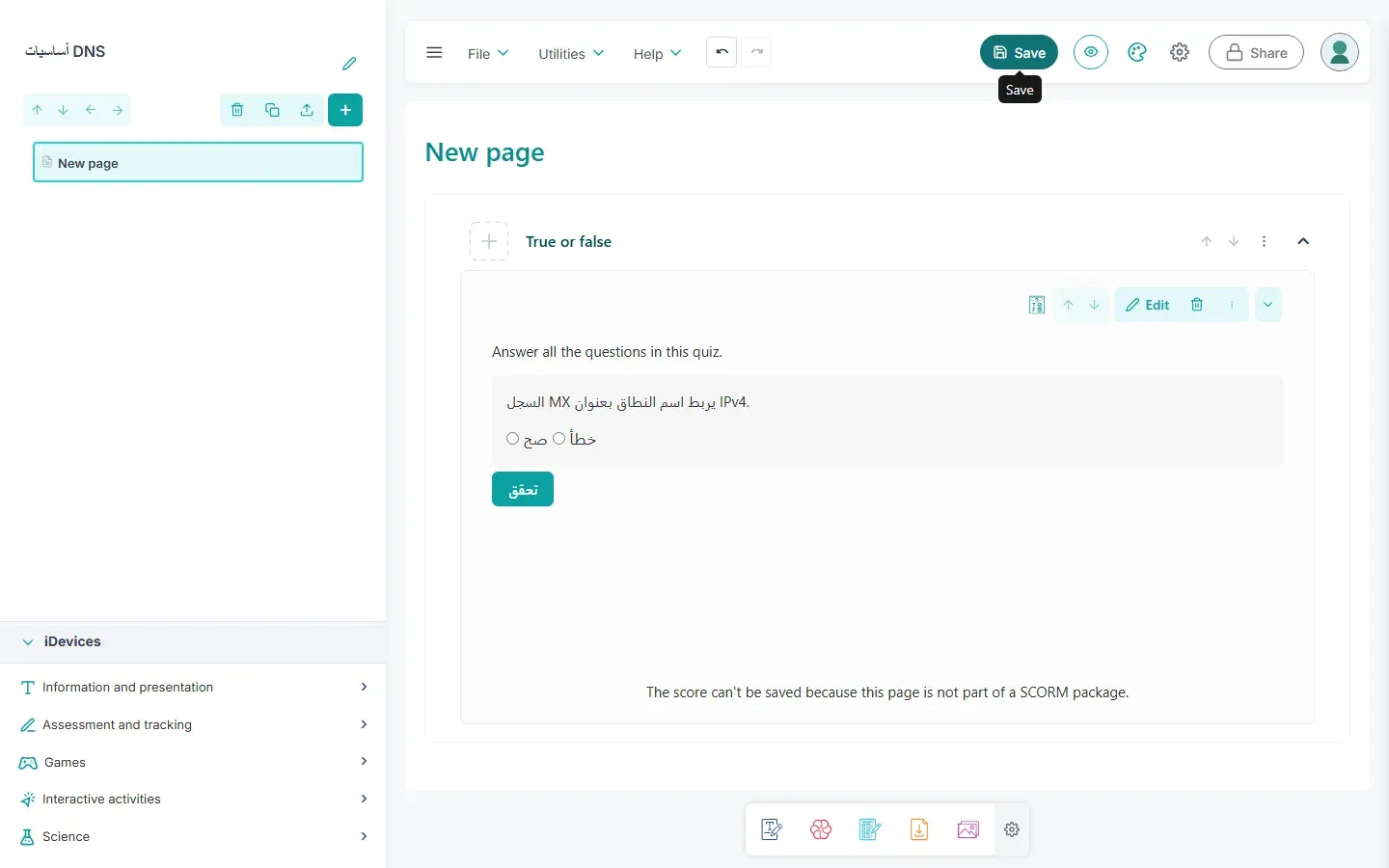Move page up in the navigation tree
1389x868 pixels.
(x=37, y=110)
